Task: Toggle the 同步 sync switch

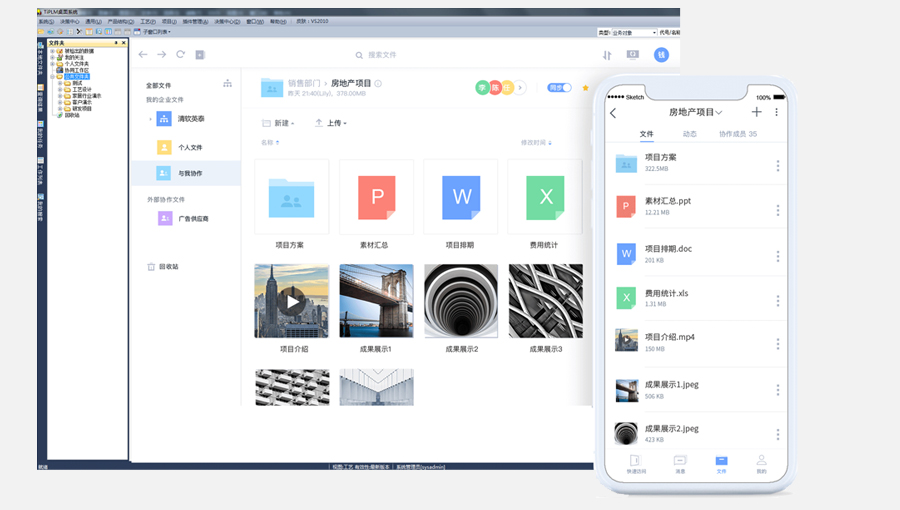Action: click(560, 88)
